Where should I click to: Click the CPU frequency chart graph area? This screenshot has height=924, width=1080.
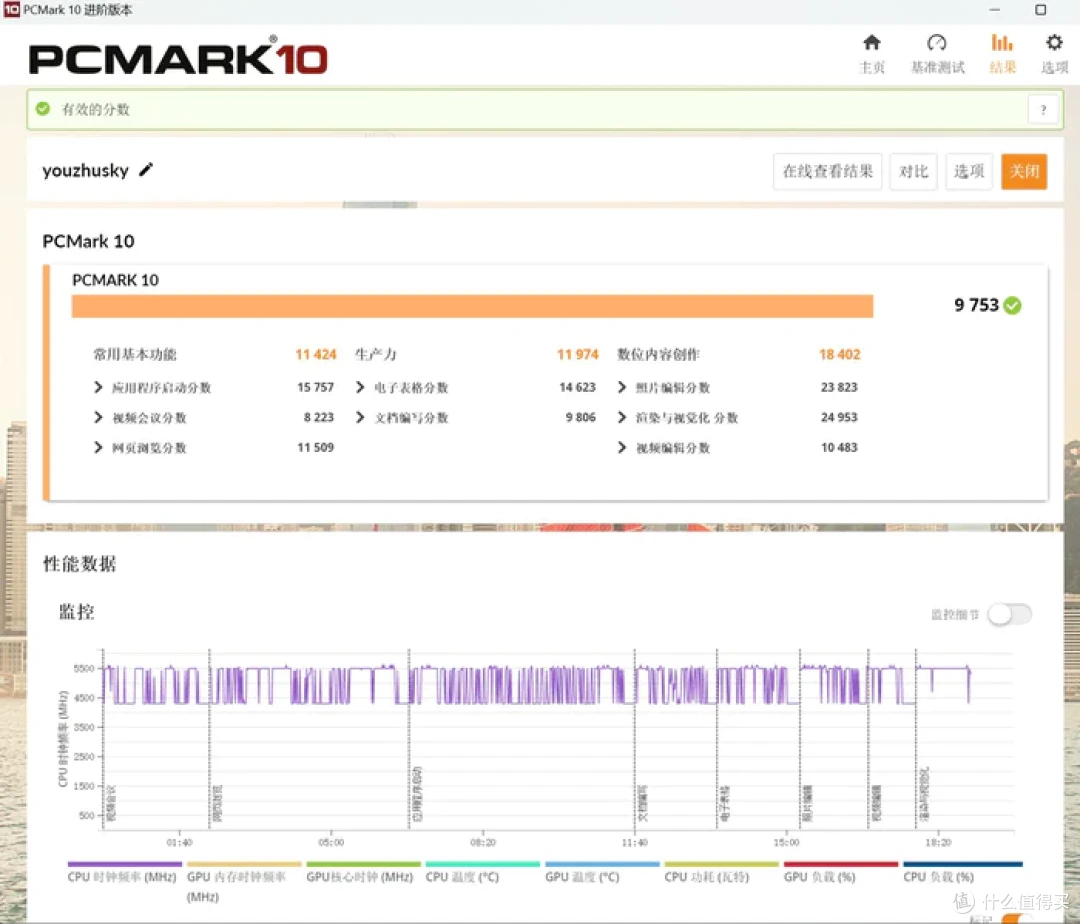tap(558, 739)
